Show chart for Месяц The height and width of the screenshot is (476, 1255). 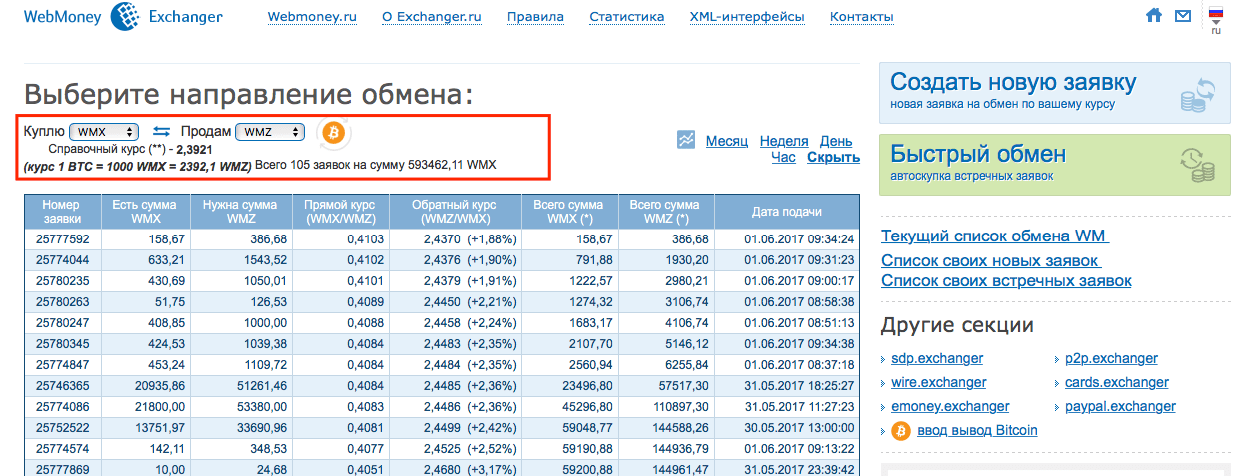click(x=727, y=141)
